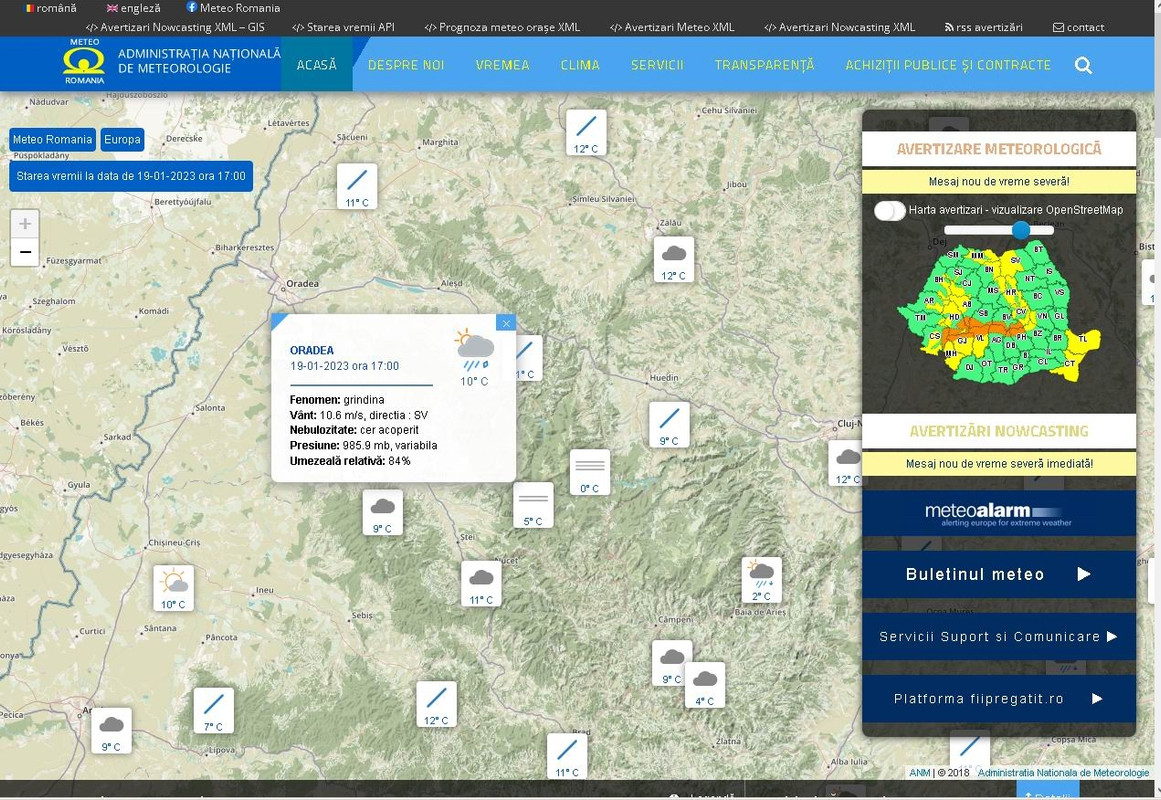Click the ORADEA title in popup

coord(312,350)
